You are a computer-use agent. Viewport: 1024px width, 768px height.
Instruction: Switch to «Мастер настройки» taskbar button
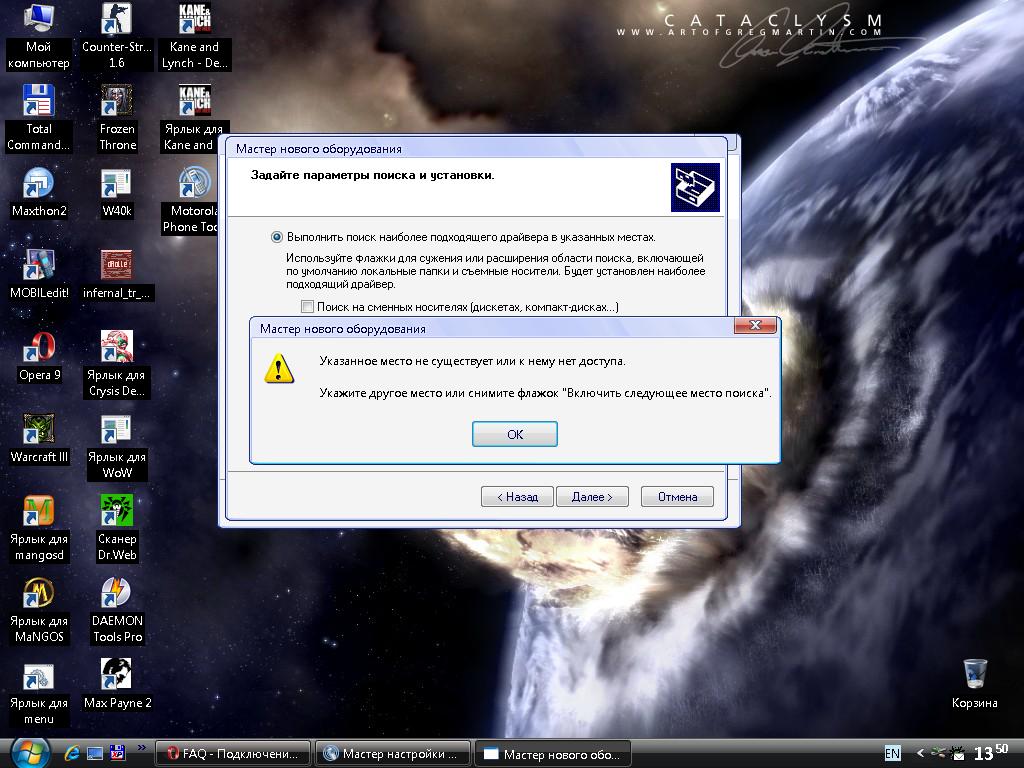(393, 754)
